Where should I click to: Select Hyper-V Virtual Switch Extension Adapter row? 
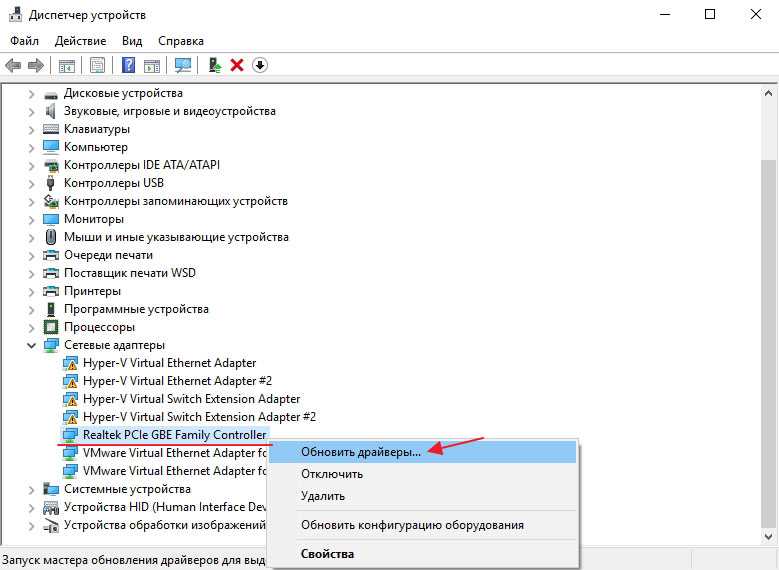click(x=191, y=399)
